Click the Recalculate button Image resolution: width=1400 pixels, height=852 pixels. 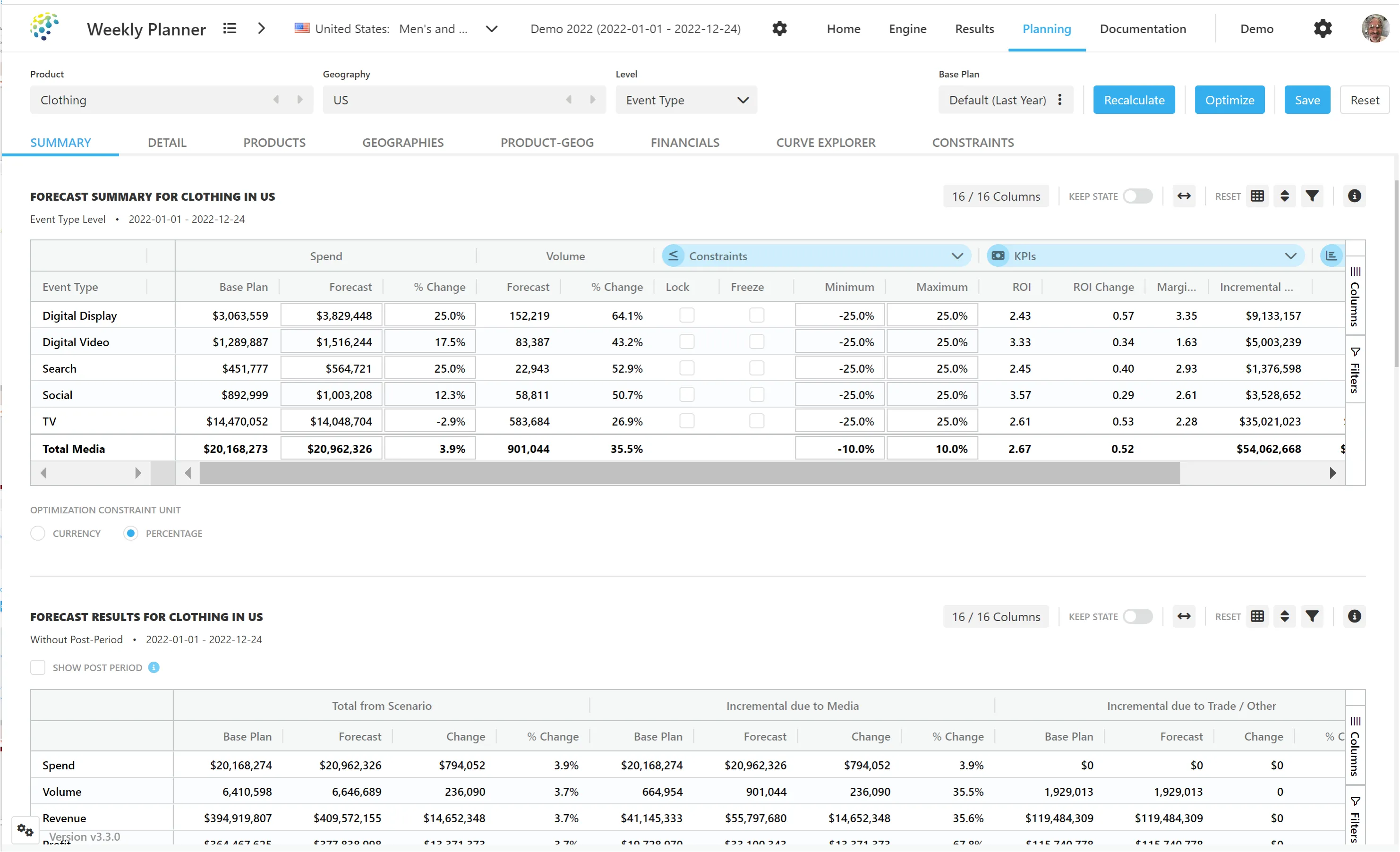(1134, 100)
